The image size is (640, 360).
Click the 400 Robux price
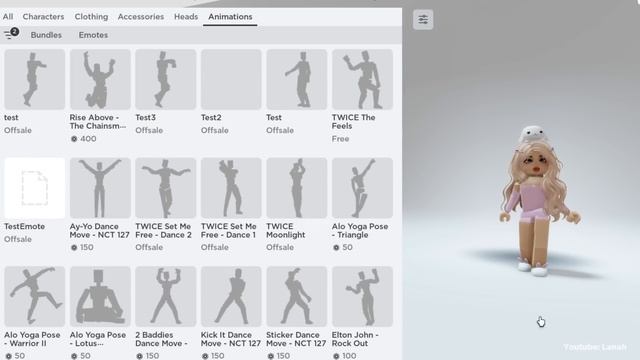(x=83, y=139)
